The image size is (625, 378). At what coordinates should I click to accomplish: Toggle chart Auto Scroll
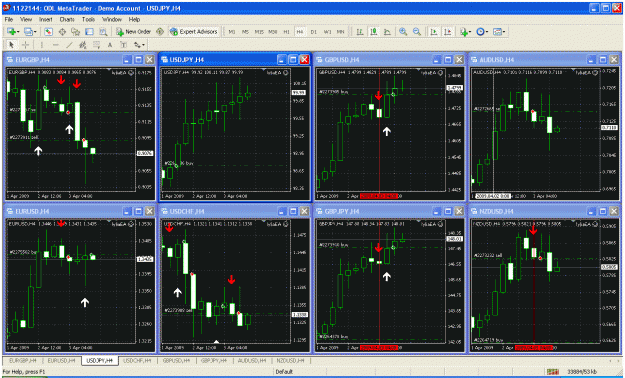tap(434, 32)
